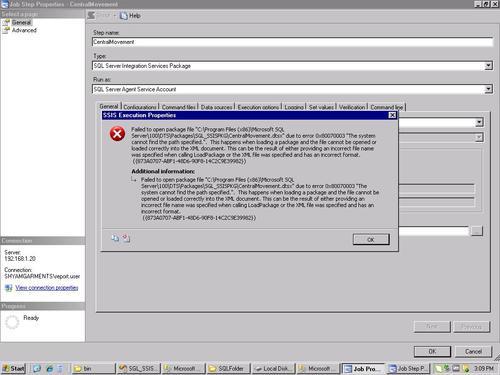Viewport: 500px width, 375px height.
Task: Switch to the Execution options tab
Action: [258, 107]
